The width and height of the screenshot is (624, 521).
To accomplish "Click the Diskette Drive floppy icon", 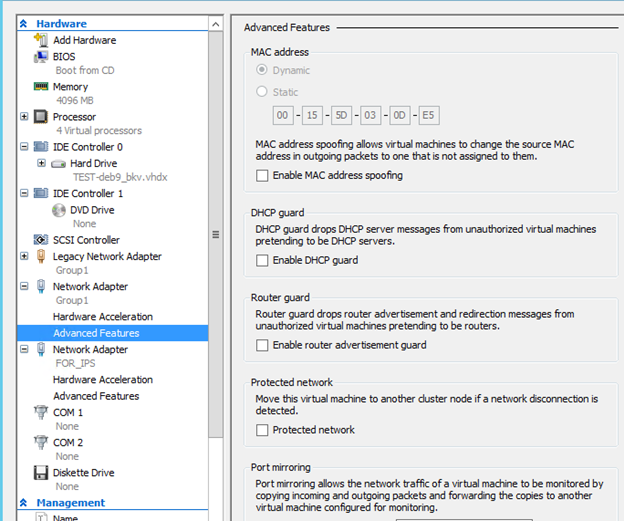I will [x=41, y=472].
